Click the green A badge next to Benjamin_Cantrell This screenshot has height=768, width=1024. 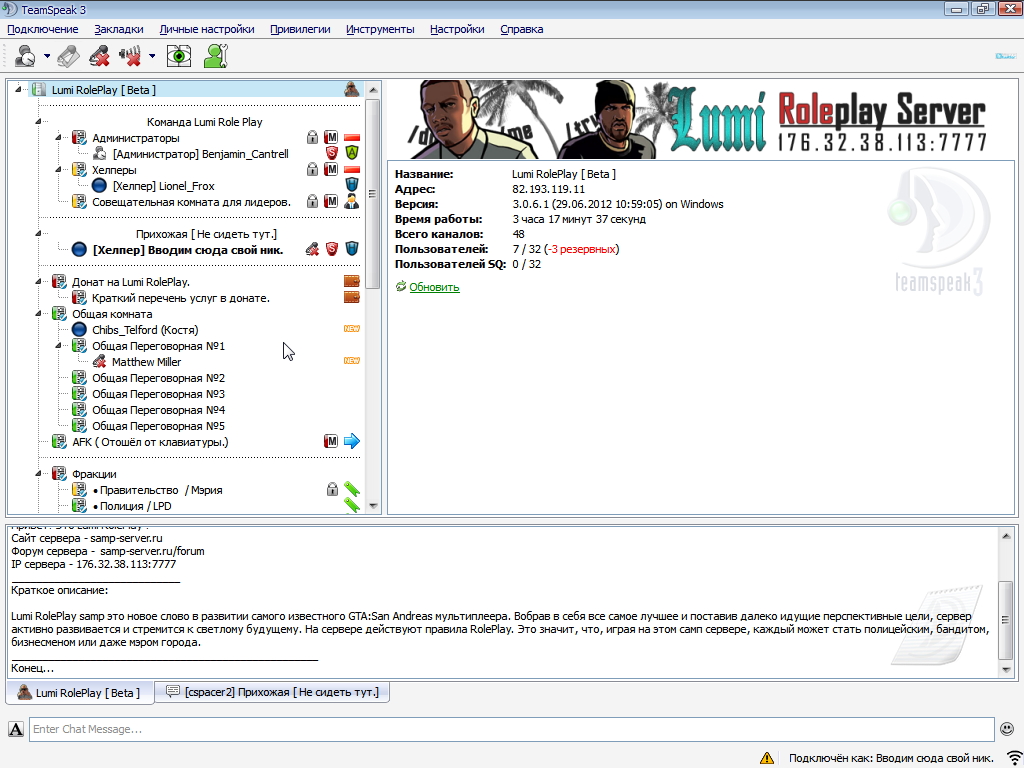click(x=352, y=153)
